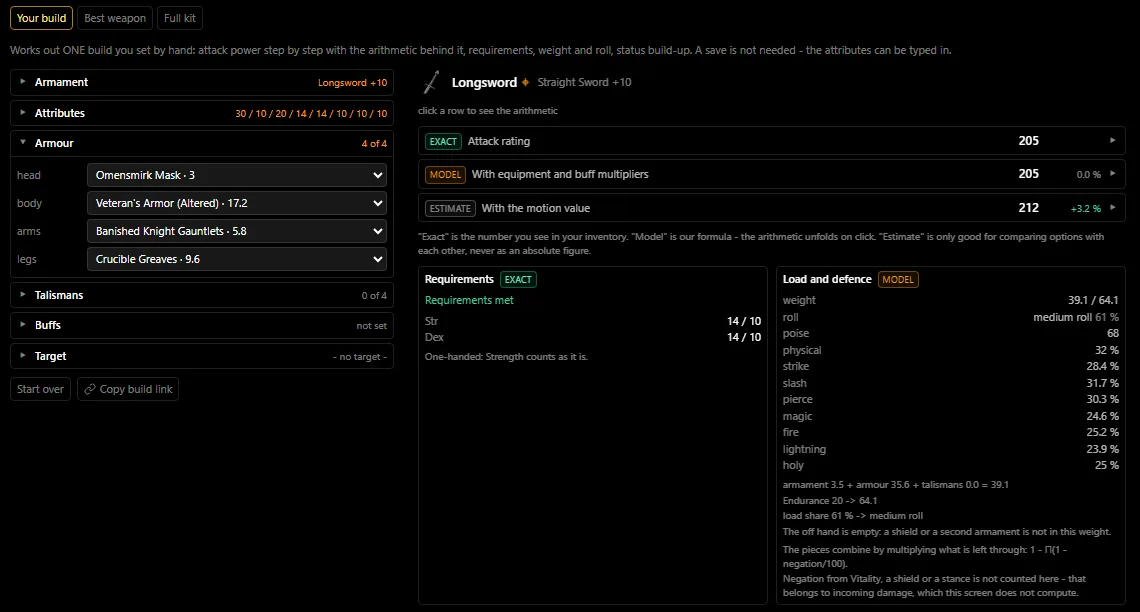Click the pierce negation 30.3 %
This screenshot has height=612, width=1140.
(x=1102, y=399)
